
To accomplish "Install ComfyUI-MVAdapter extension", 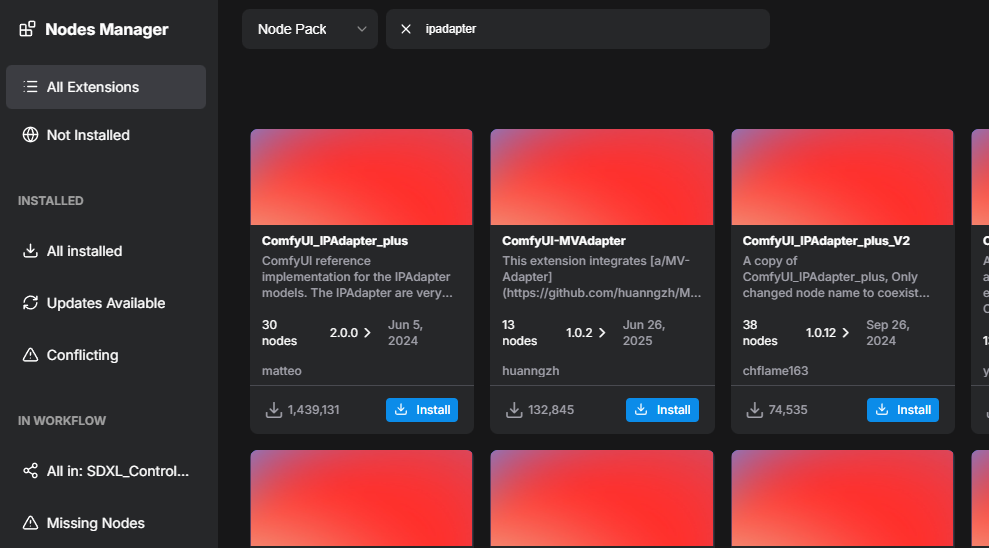I will point(662,410).
